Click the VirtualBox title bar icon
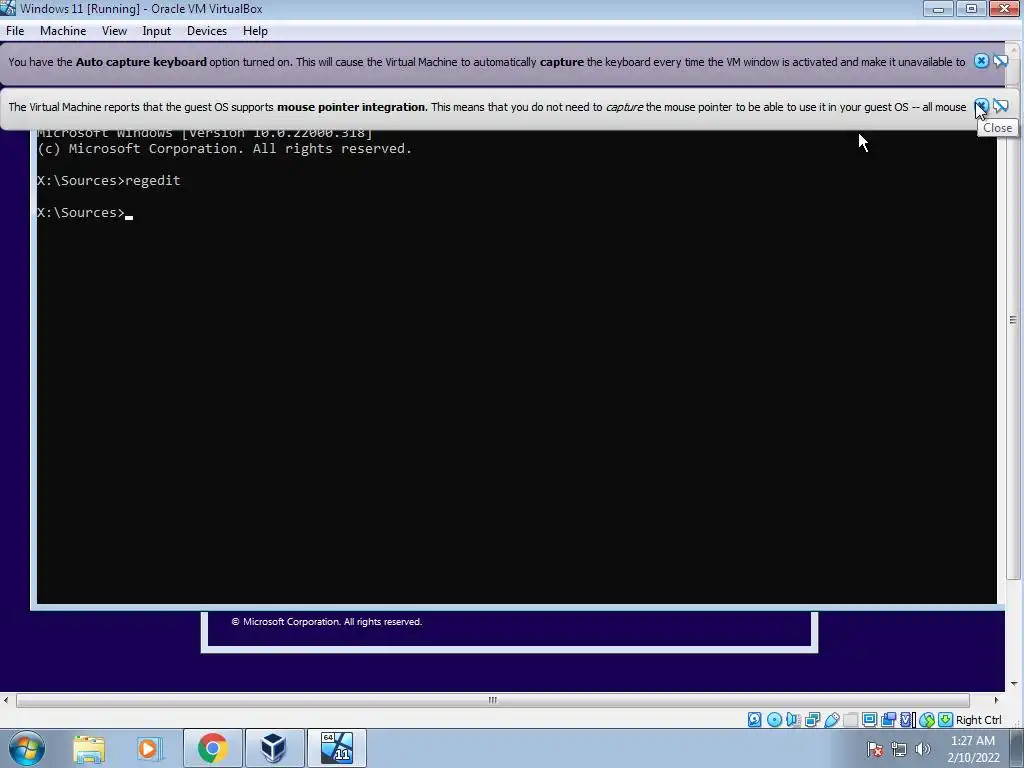The width and height of the screenshot is (1024, 768). click(8, 8)
